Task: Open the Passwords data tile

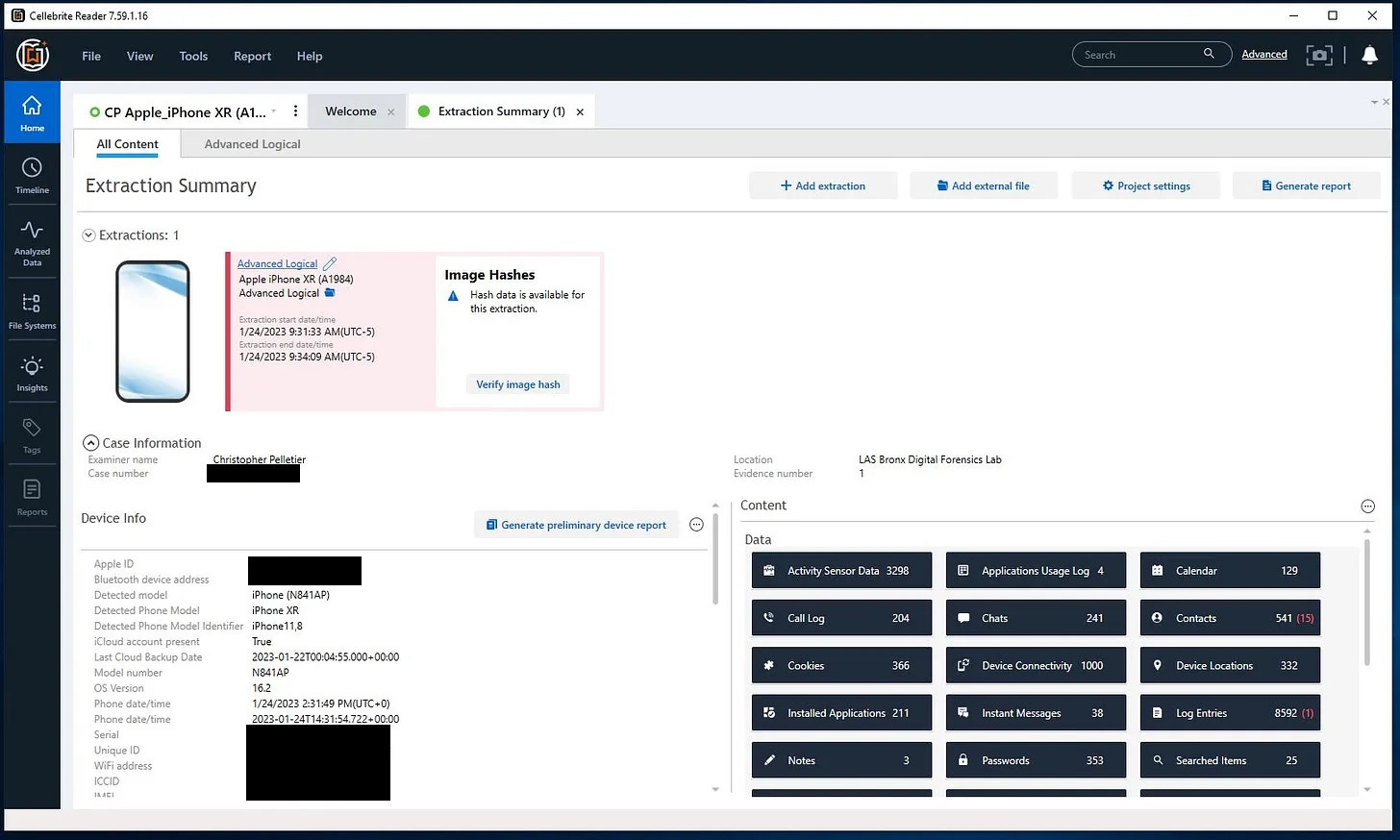Action: pos(1036,760)
